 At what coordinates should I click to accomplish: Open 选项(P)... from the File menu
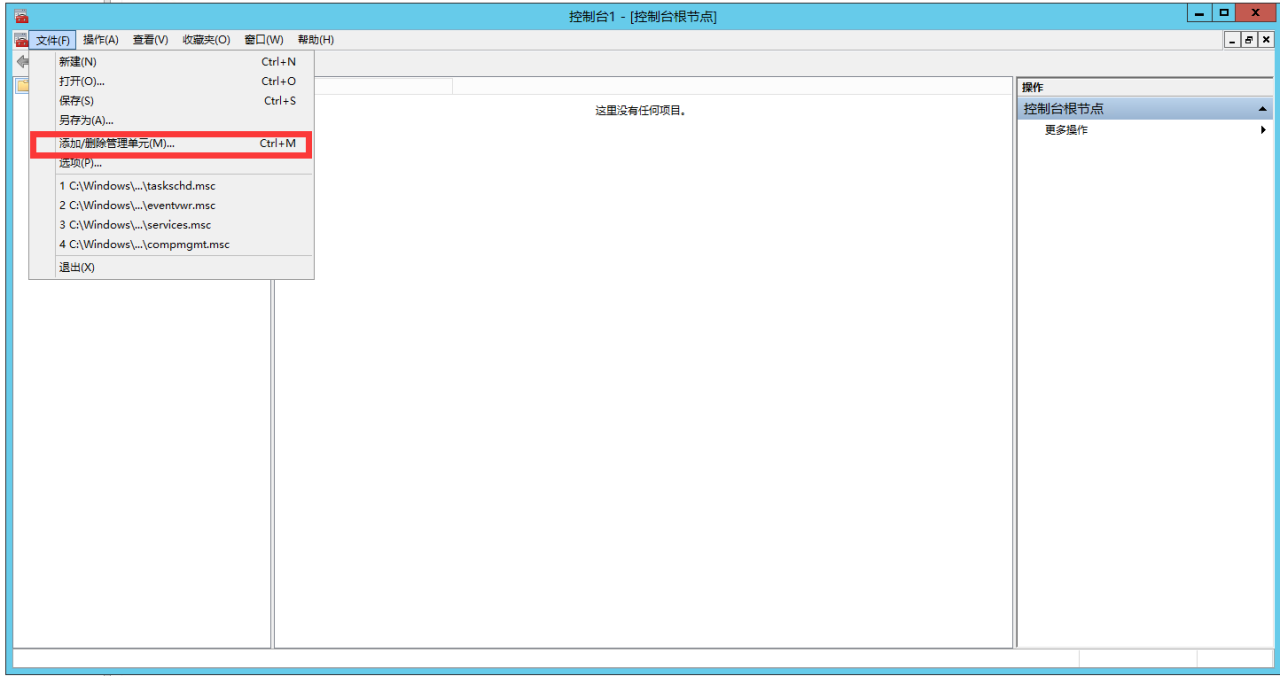tap(171, 163)
